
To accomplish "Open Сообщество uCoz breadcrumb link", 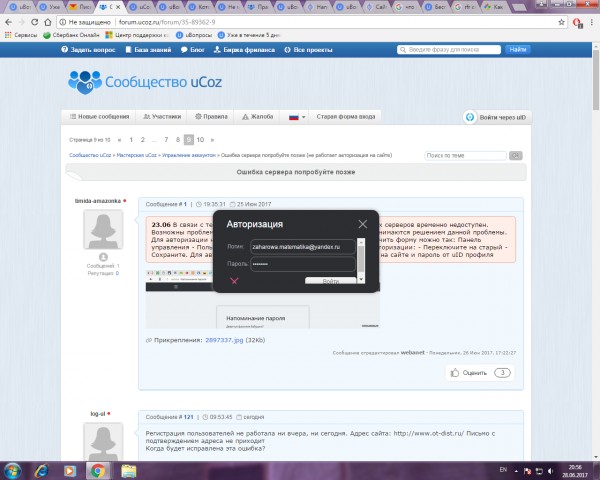I will click(x=90, y=155).
